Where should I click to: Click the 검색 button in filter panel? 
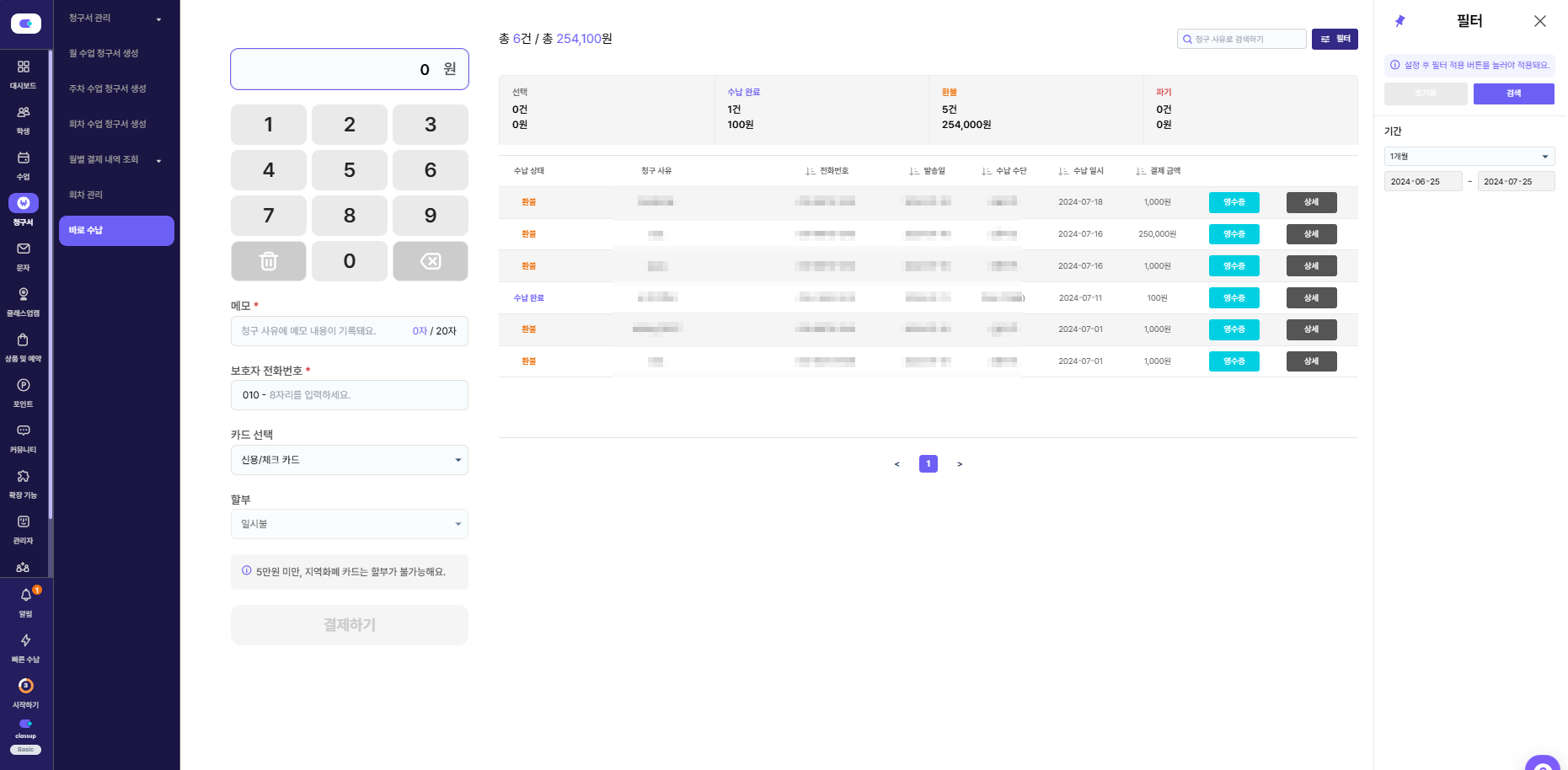point(1513,94)
